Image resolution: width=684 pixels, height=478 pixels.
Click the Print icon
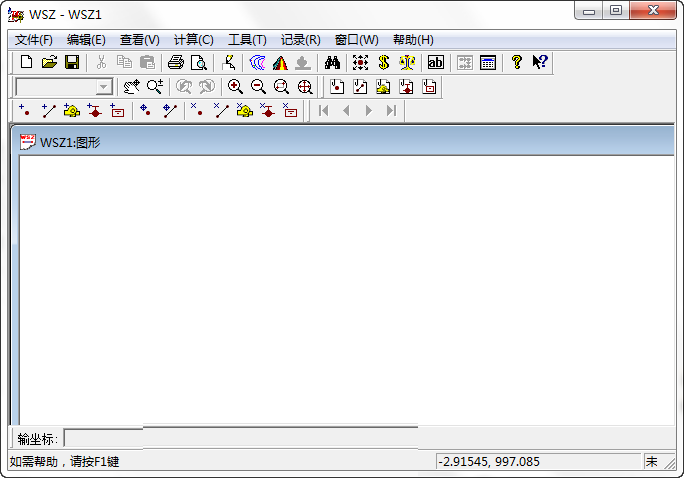tap(176, 62)
